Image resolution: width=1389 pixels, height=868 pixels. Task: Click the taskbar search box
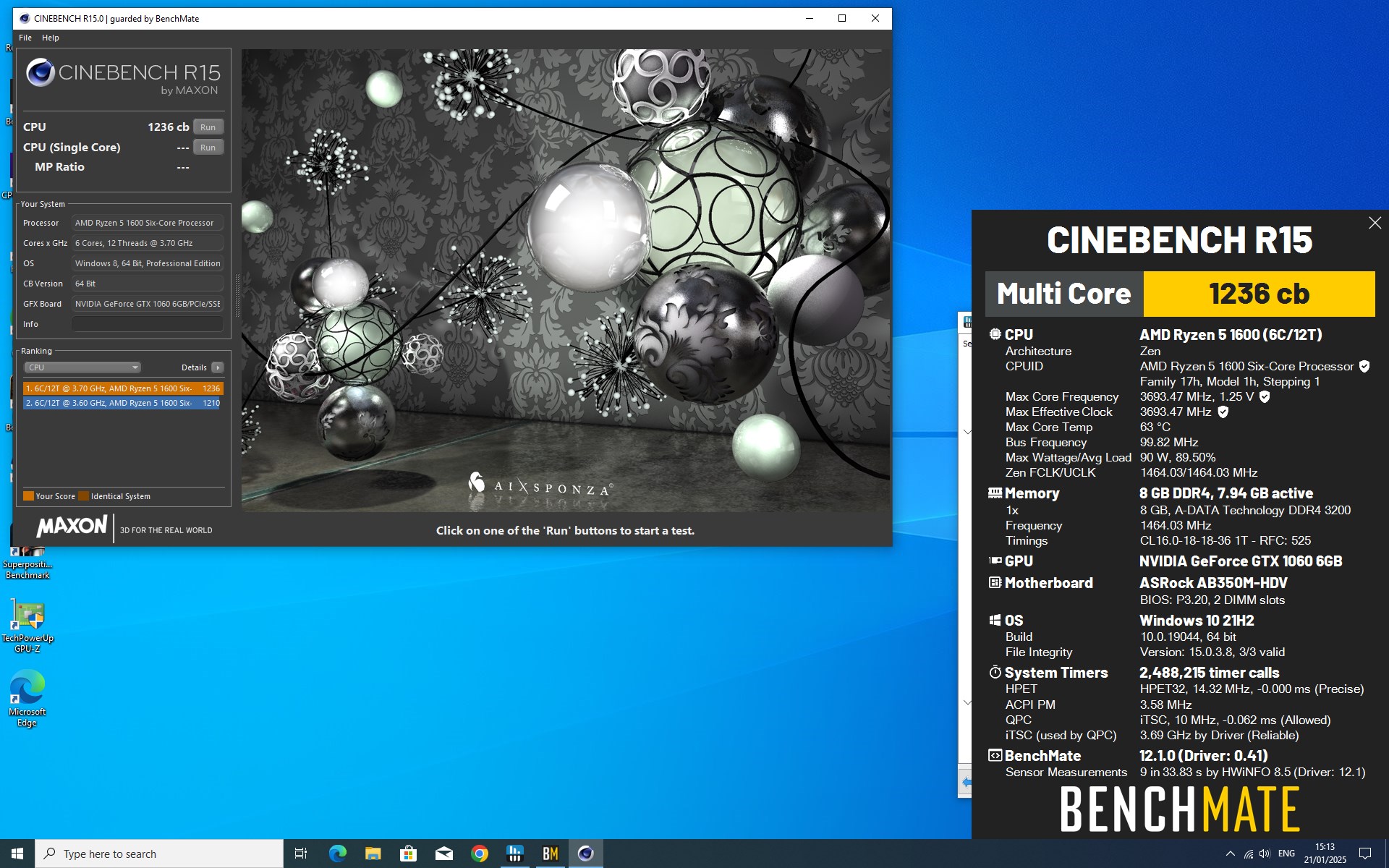[x=159, y=854]
